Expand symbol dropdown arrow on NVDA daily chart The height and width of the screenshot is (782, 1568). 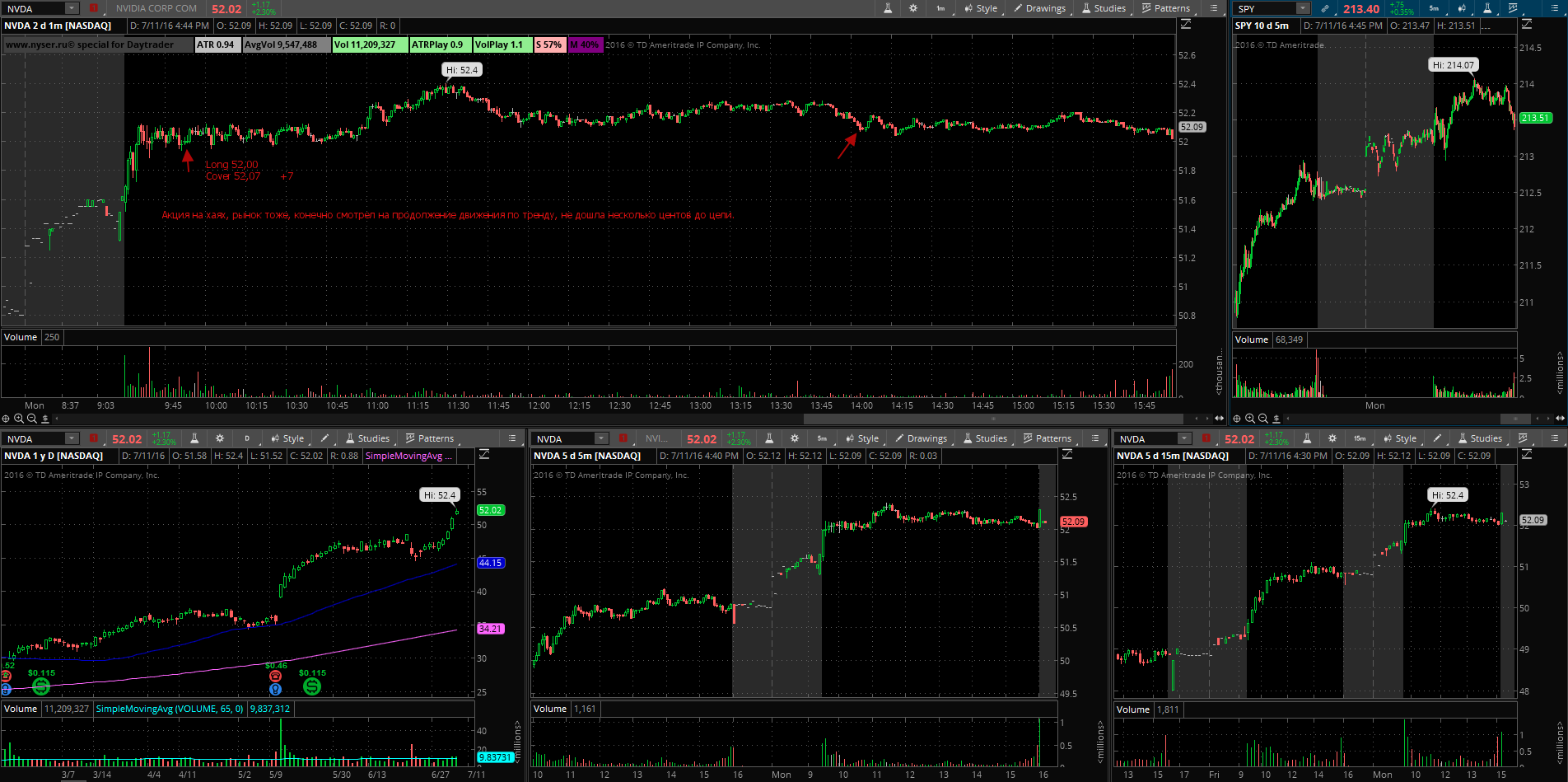point(72,438)
